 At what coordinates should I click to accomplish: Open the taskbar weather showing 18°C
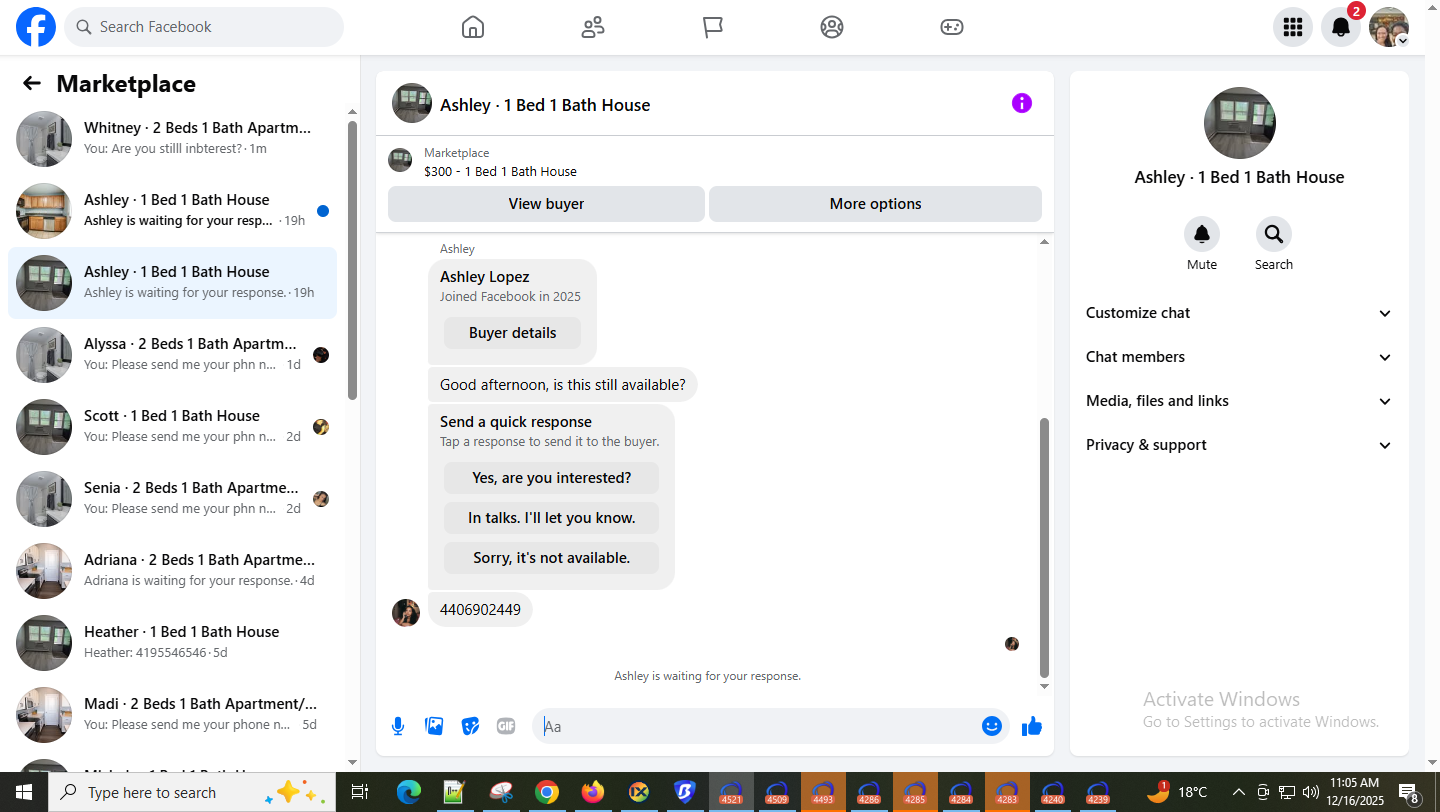coord(1177,792)
